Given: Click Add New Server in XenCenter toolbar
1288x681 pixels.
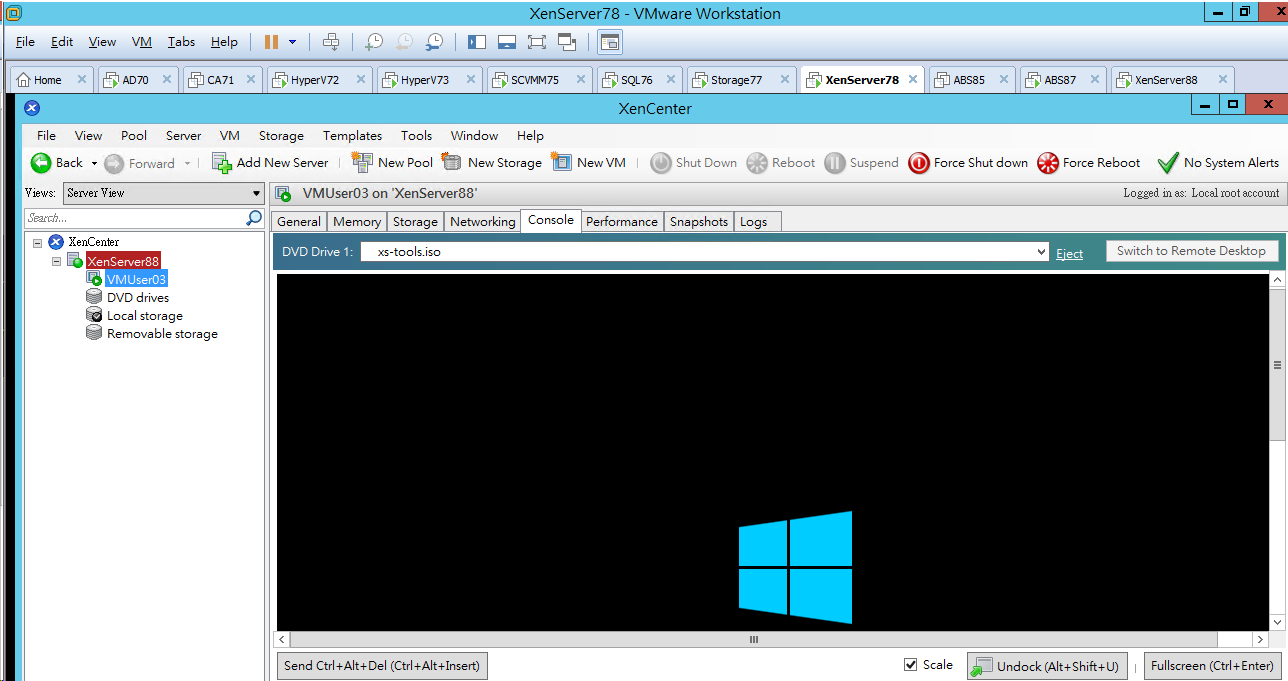Looking at the screenshot, I should coord(270,163).
